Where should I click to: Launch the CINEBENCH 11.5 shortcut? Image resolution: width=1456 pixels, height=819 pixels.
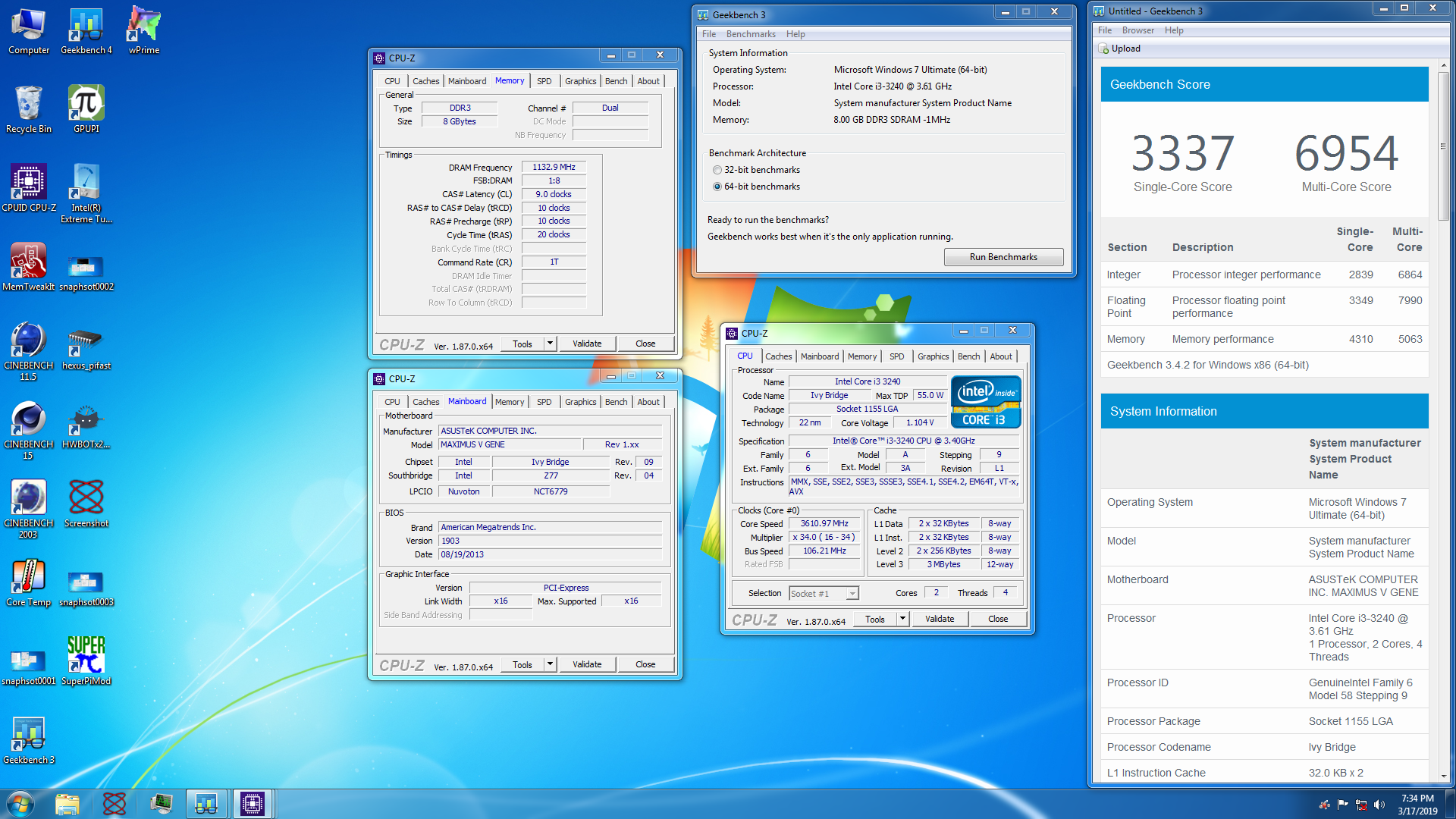coord(29,353)
